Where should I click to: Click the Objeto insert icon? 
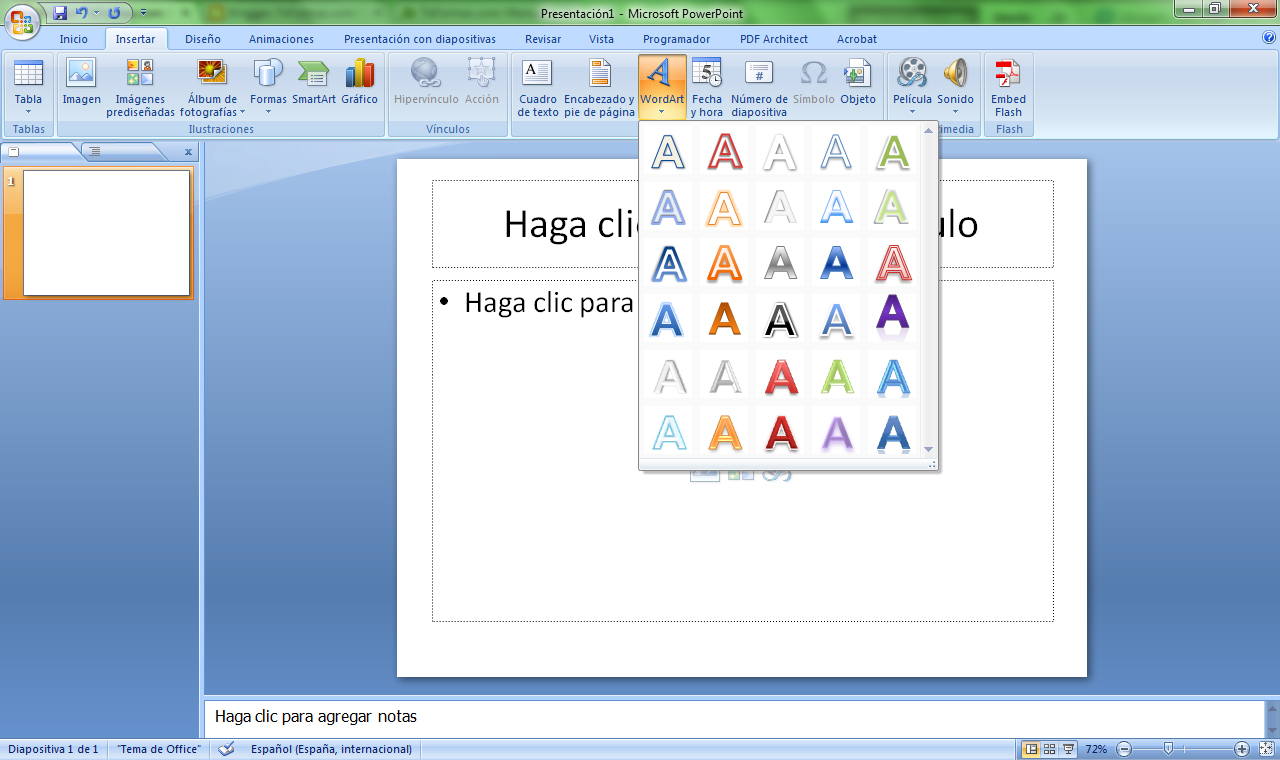pyautogui.click(x=857, y=84)
